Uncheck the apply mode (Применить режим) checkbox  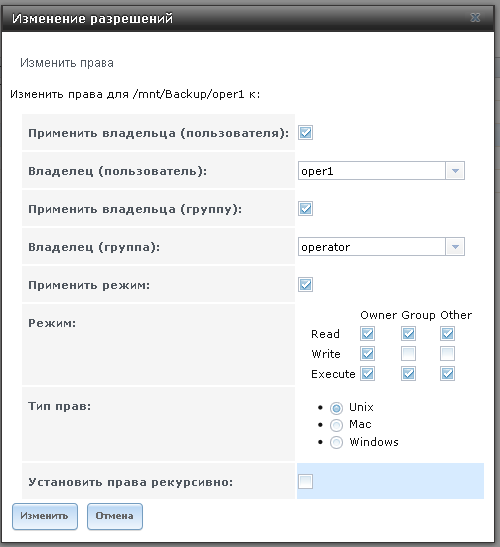(x=305, y=284)
